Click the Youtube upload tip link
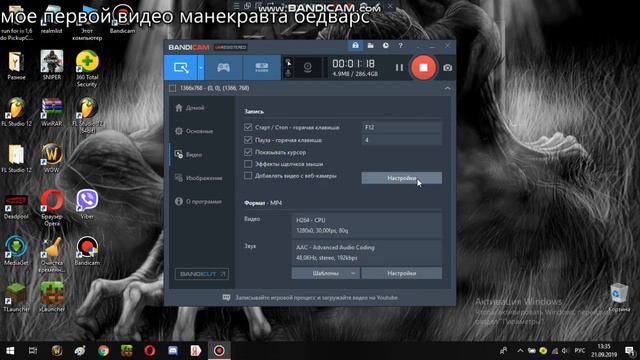 [x=316, y=298]
